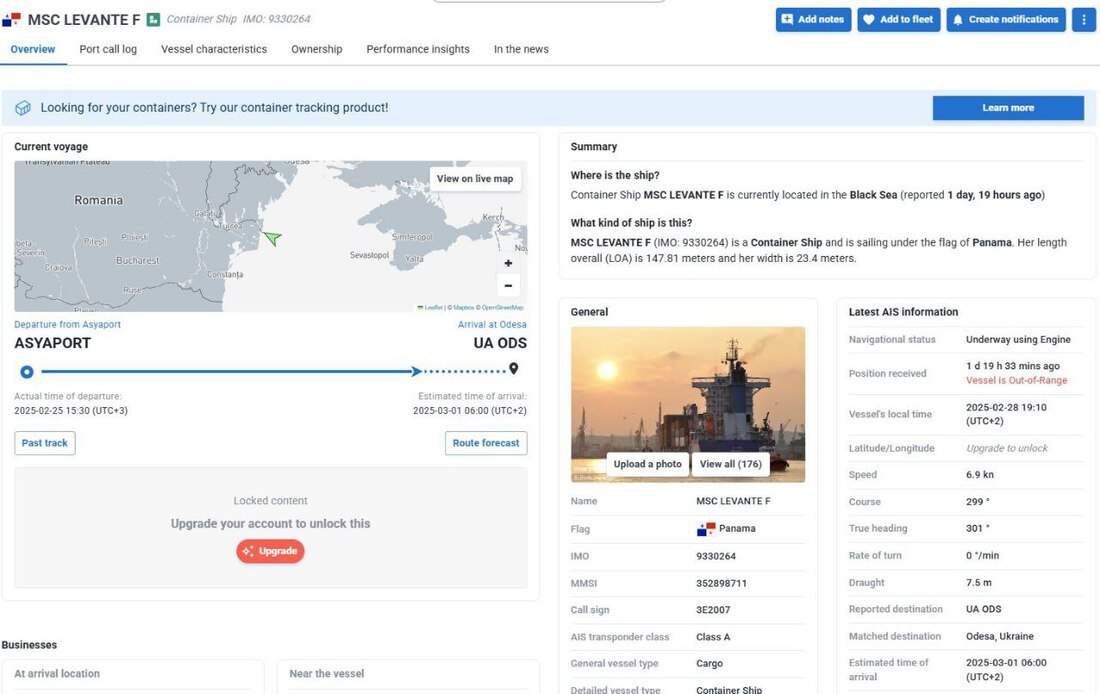Viewport: 1100px width, 694px height.
Task: Open the Arrival at Odesa link
Action: click(492, 324)
